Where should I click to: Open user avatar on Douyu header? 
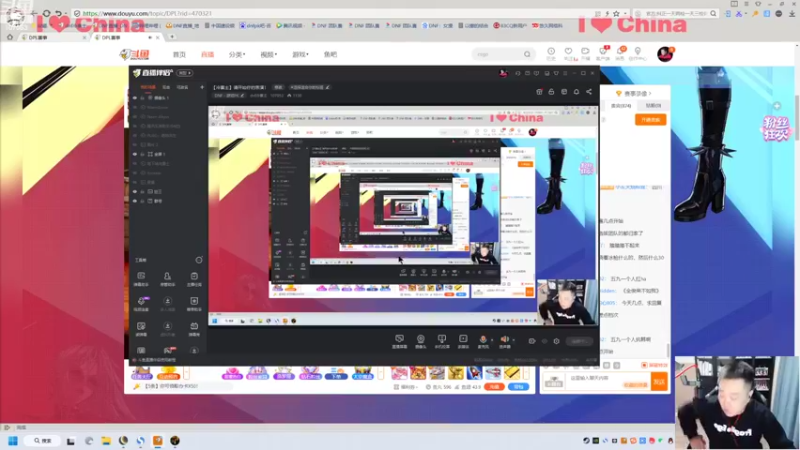pos(665,54)
